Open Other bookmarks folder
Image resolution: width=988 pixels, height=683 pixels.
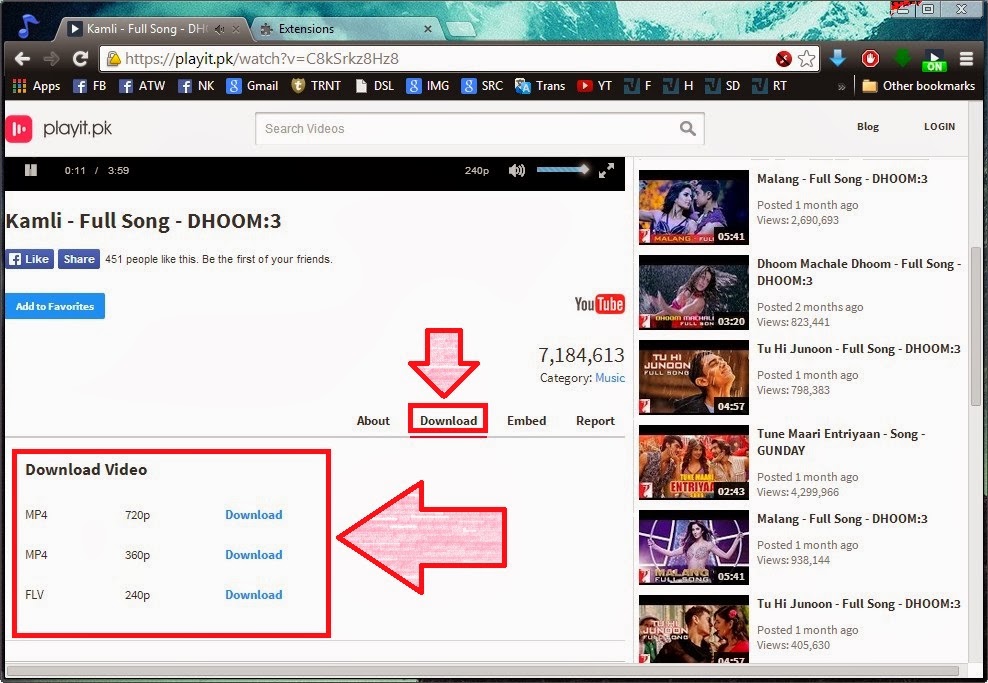tap(918, 86)
